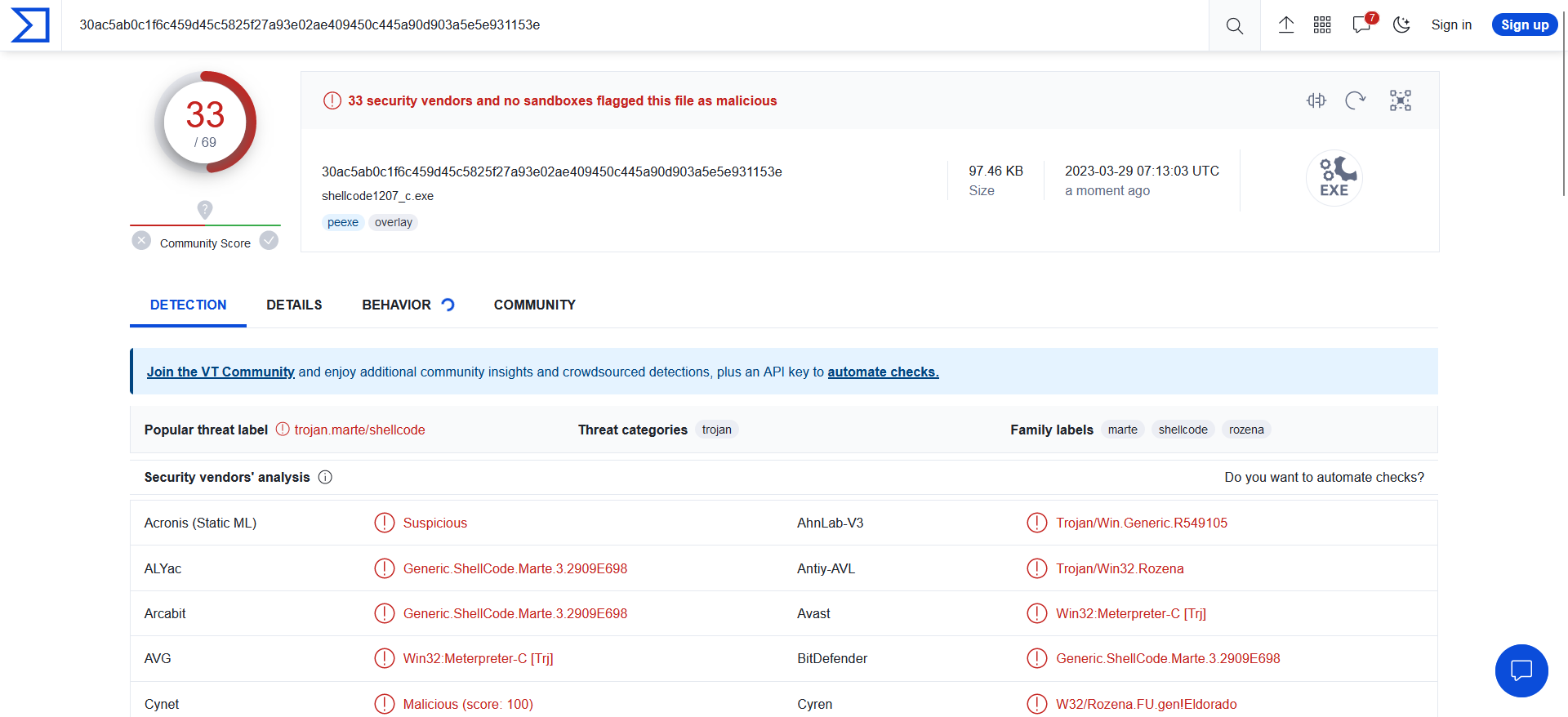This screenshot has width=1568, height=717.
Task: Click the Acronis (Static ML) vendor name
Action: tap(200, 523)
